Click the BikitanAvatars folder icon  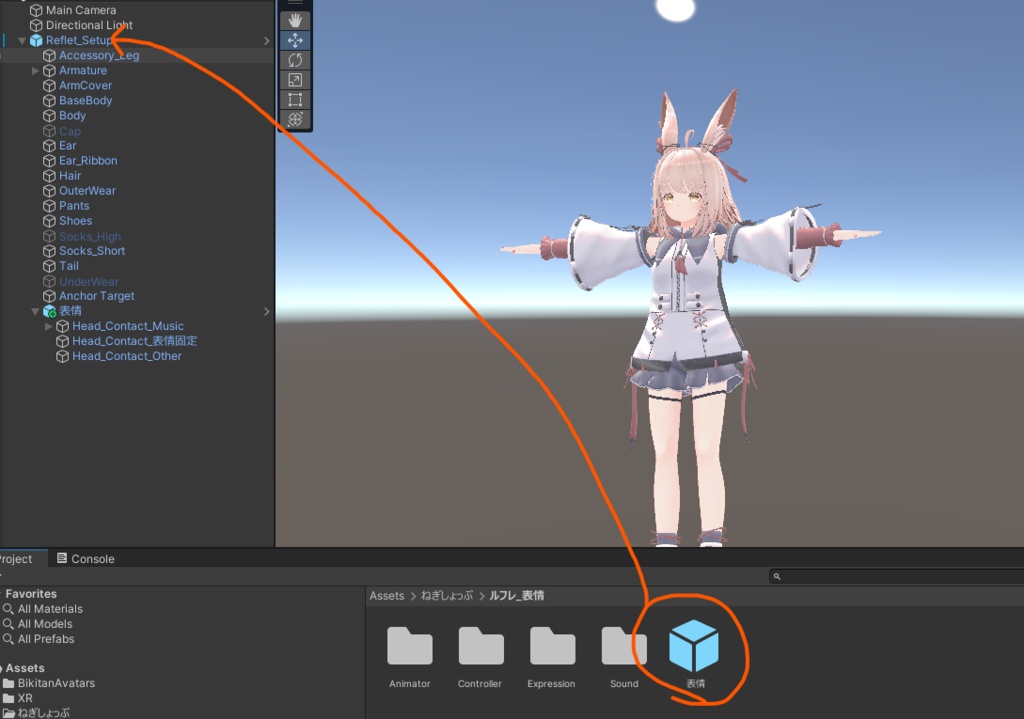coord(8,683)
